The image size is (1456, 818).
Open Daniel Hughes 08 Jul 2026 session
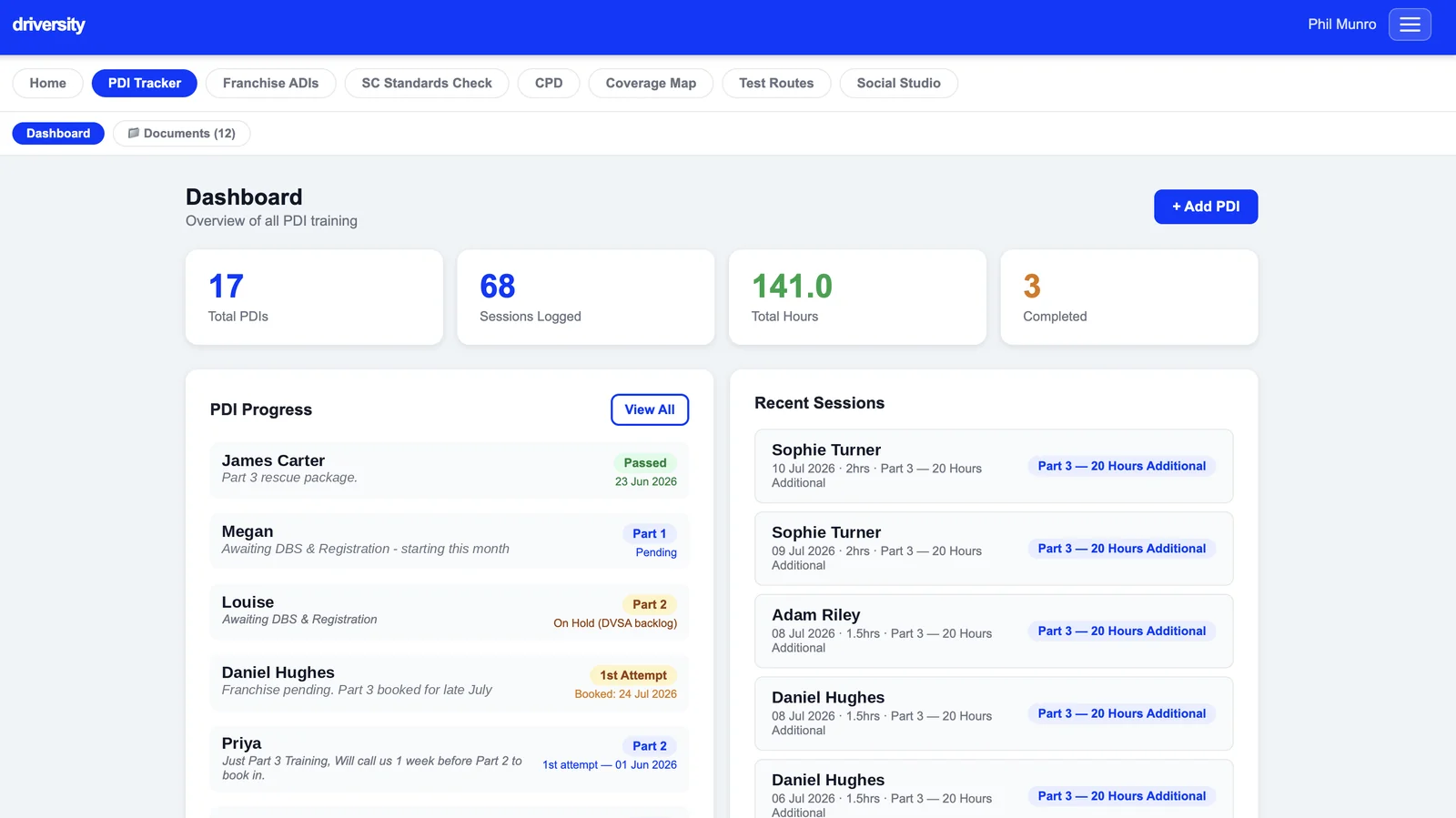994,713
